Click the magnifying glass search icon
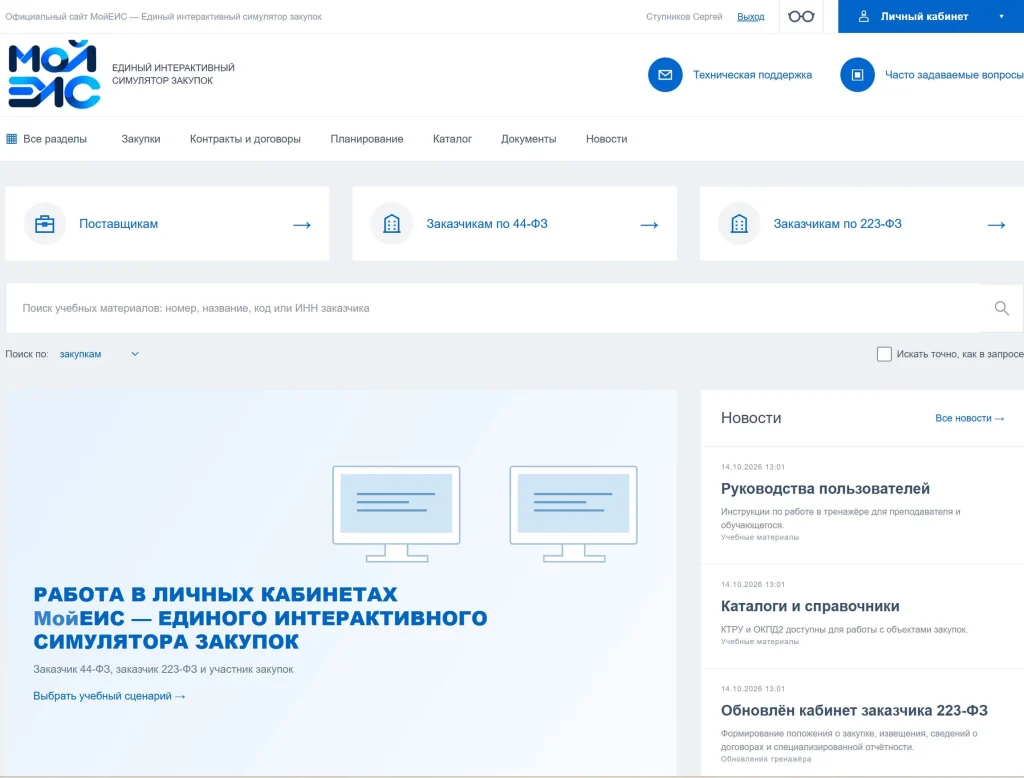 pos(1001,308)
